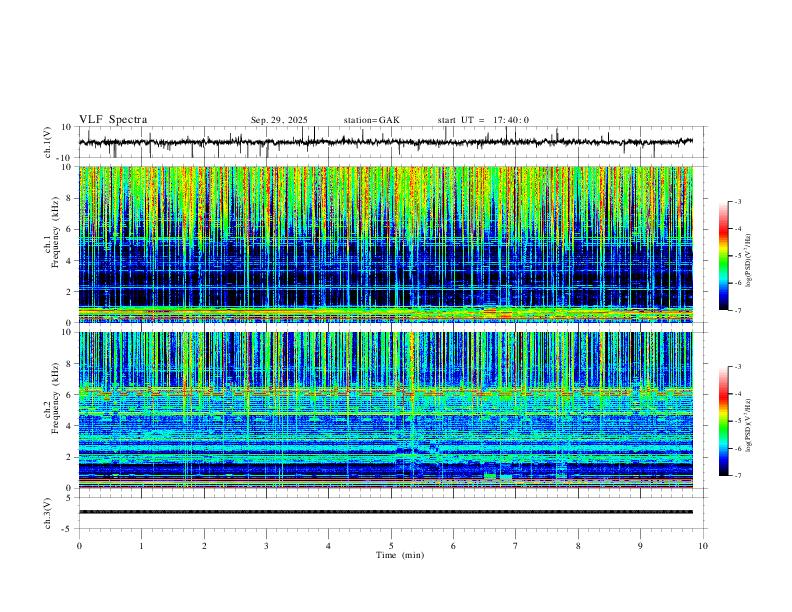Image resolution: width=792 pixels, height=612 pixels.
Task: Click time axis tick label "1"
Action: (141, 546)
